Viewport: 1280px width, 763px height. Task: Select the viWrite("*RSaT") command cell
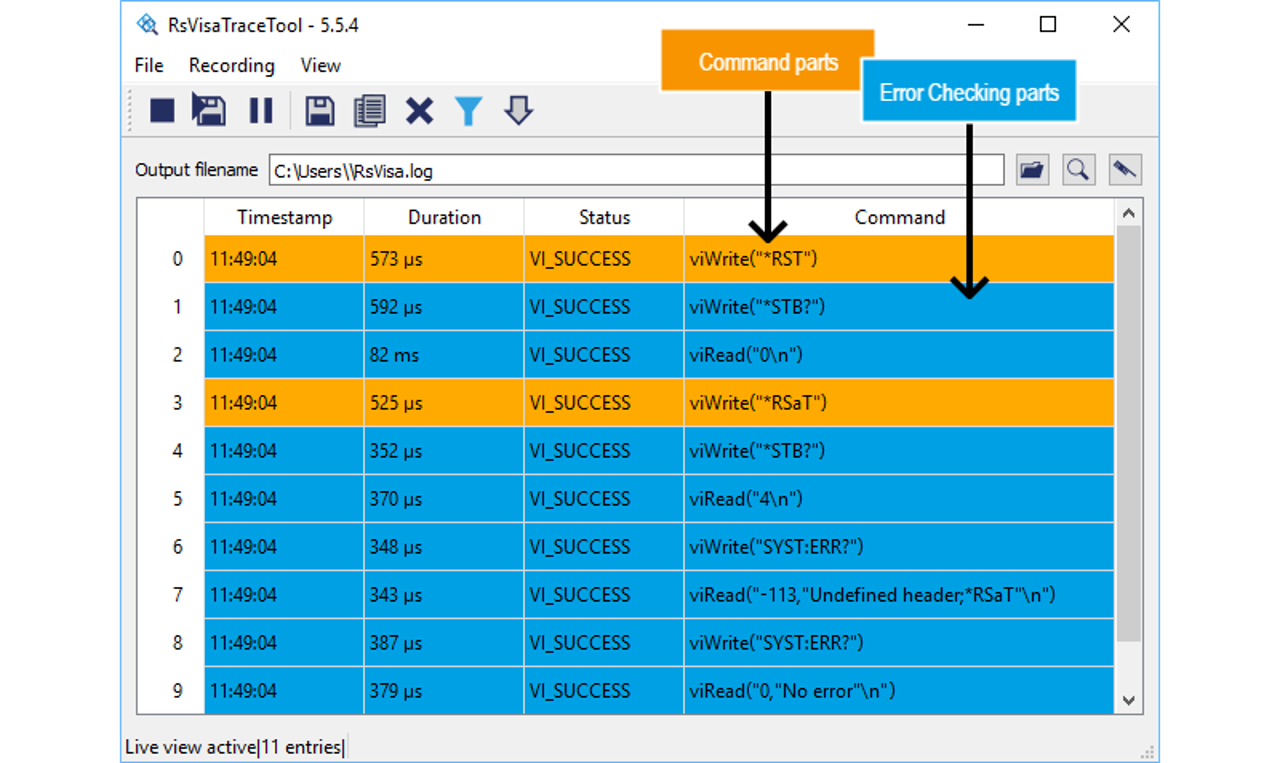899,403
